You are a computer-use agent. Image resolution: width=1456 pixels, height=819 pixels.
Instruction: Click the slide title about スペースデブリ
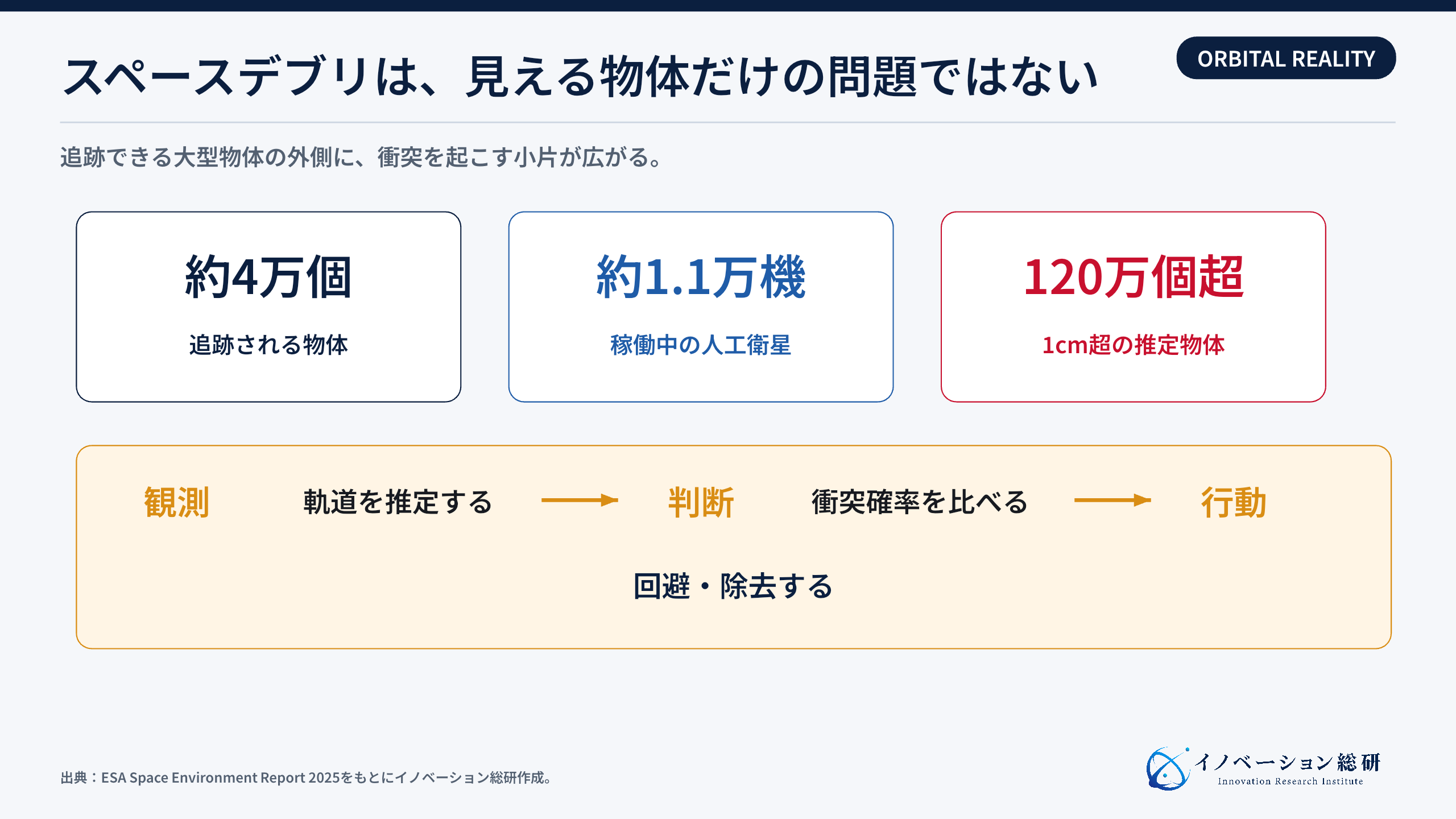click(x=580, y=77)
